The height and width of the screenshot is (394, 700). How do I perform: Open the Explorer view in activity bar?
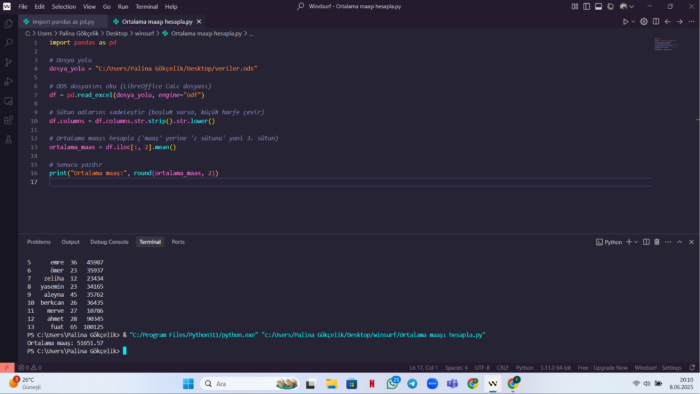pyautogui.click(x=8, y=24)
